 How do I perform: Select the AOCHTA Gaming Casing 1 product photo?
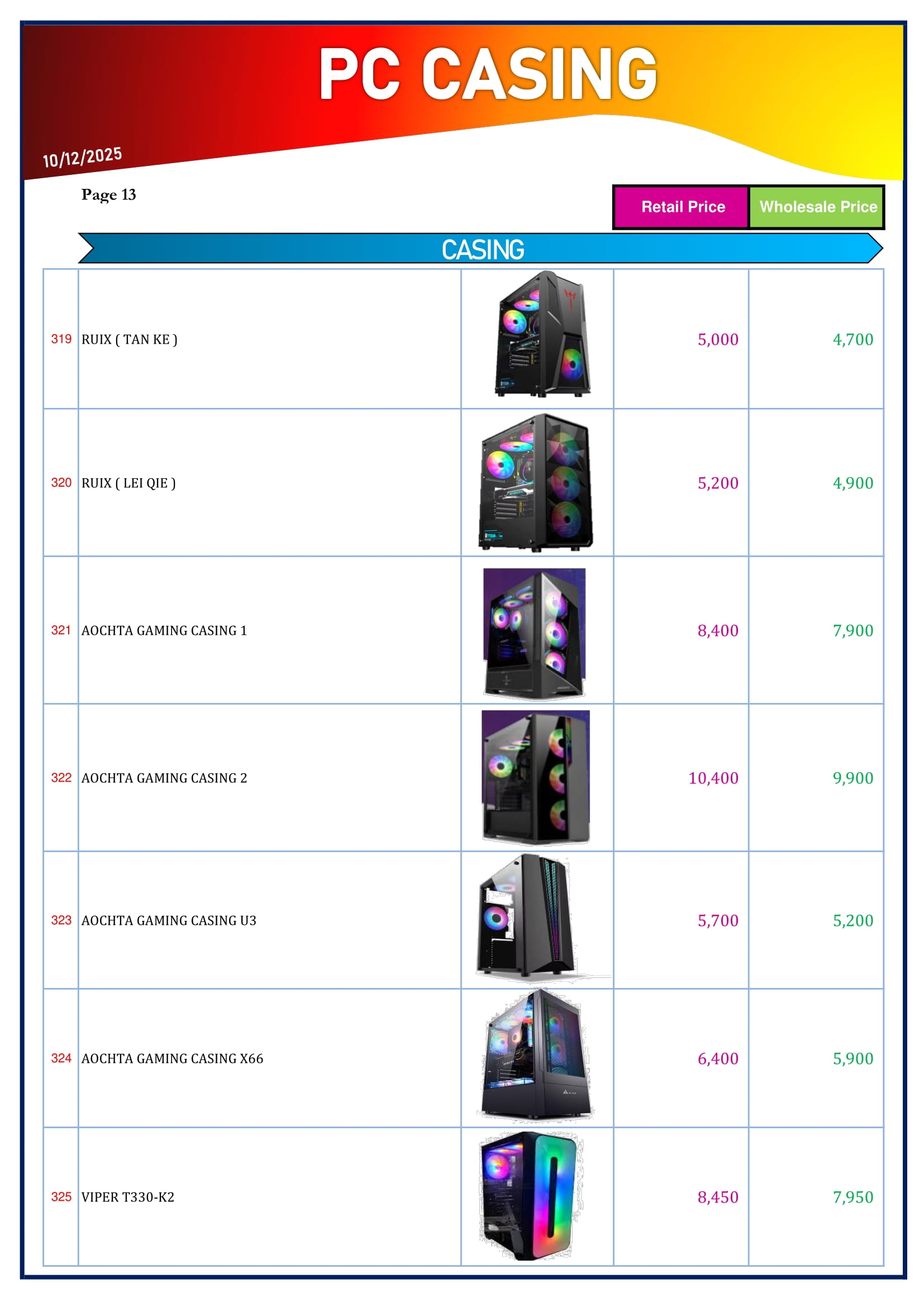[x=534, y=633]
